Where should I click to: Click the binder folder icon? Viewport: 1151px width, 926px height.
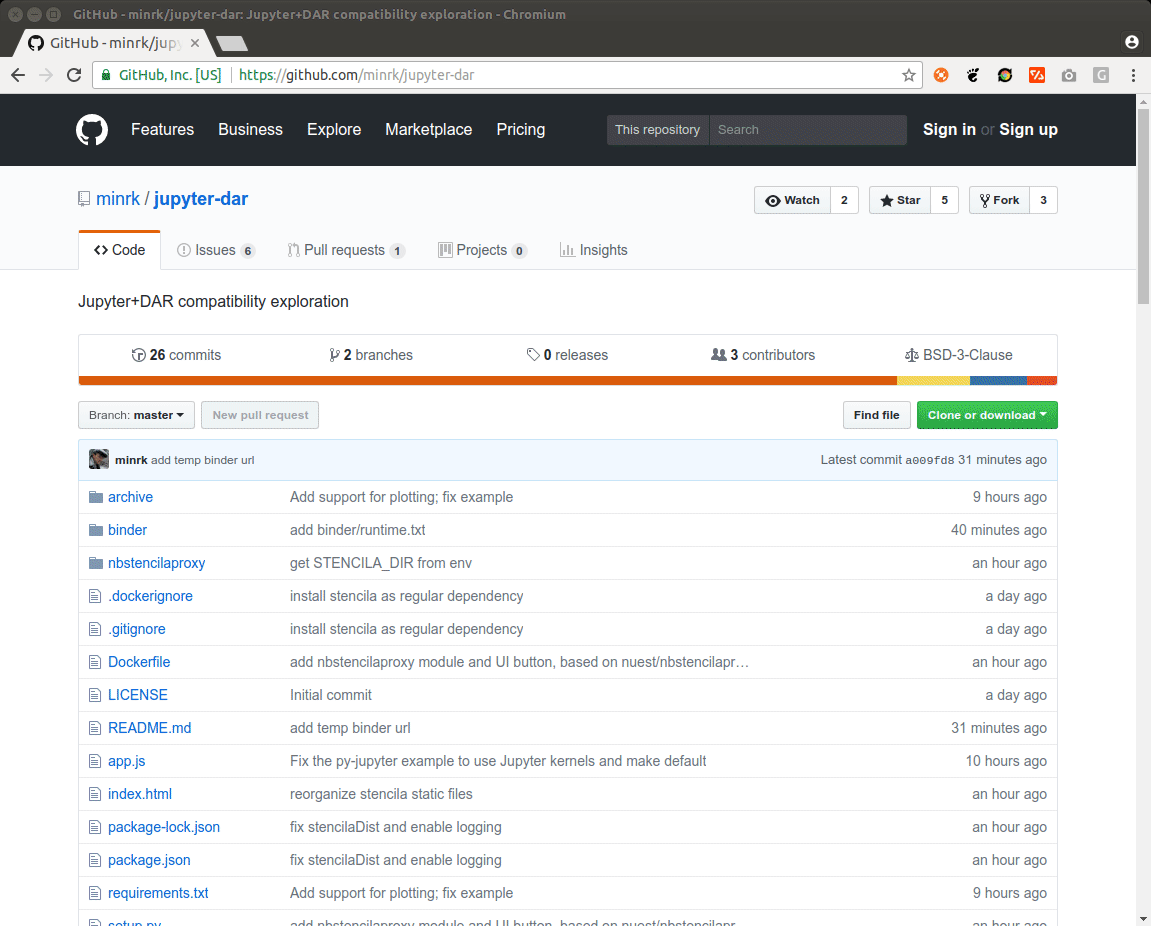(95, 530)
